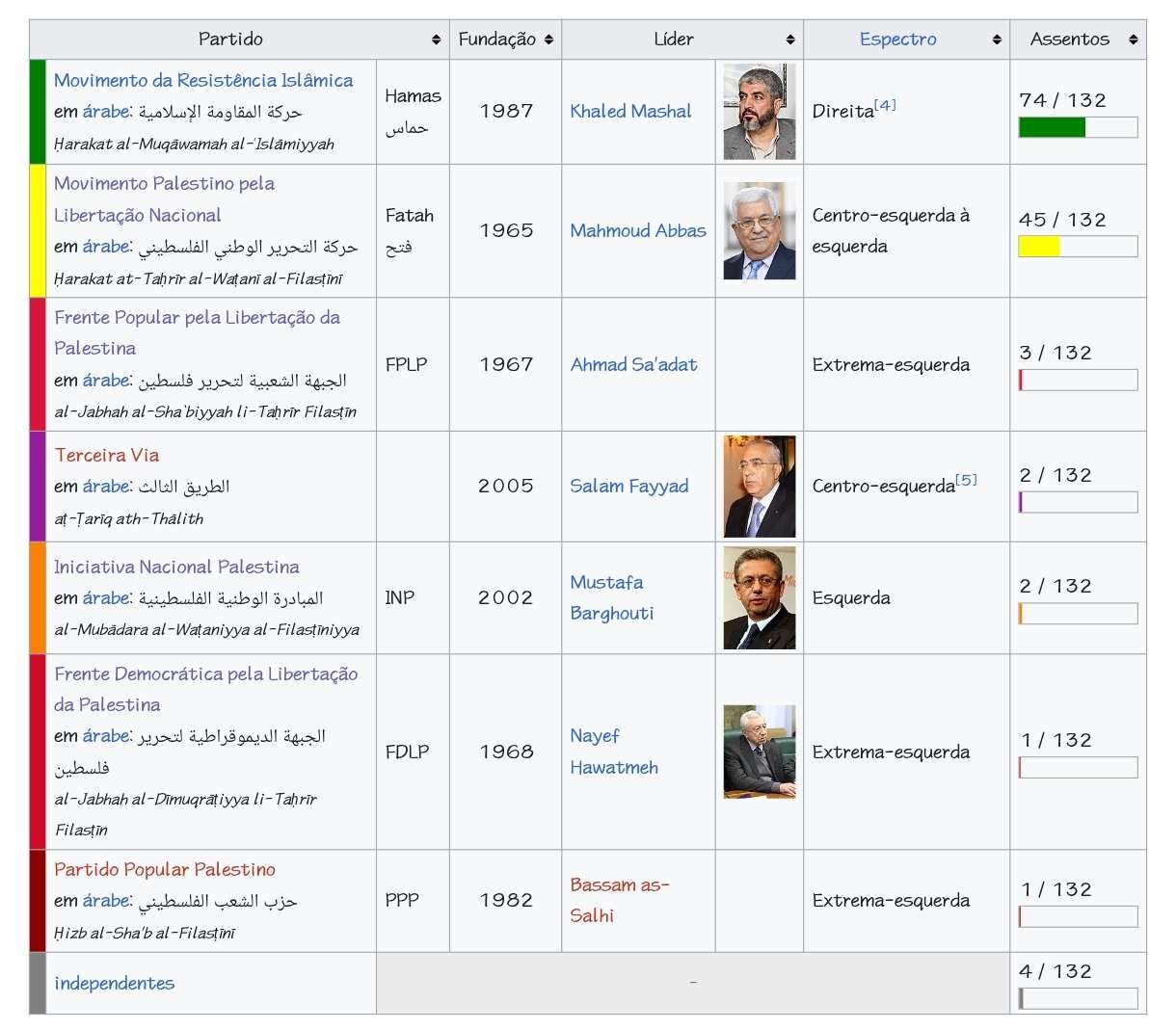This screenshot has width=1176, height=1030.
Task: Click the independentes link
Action: pos(115,983)
